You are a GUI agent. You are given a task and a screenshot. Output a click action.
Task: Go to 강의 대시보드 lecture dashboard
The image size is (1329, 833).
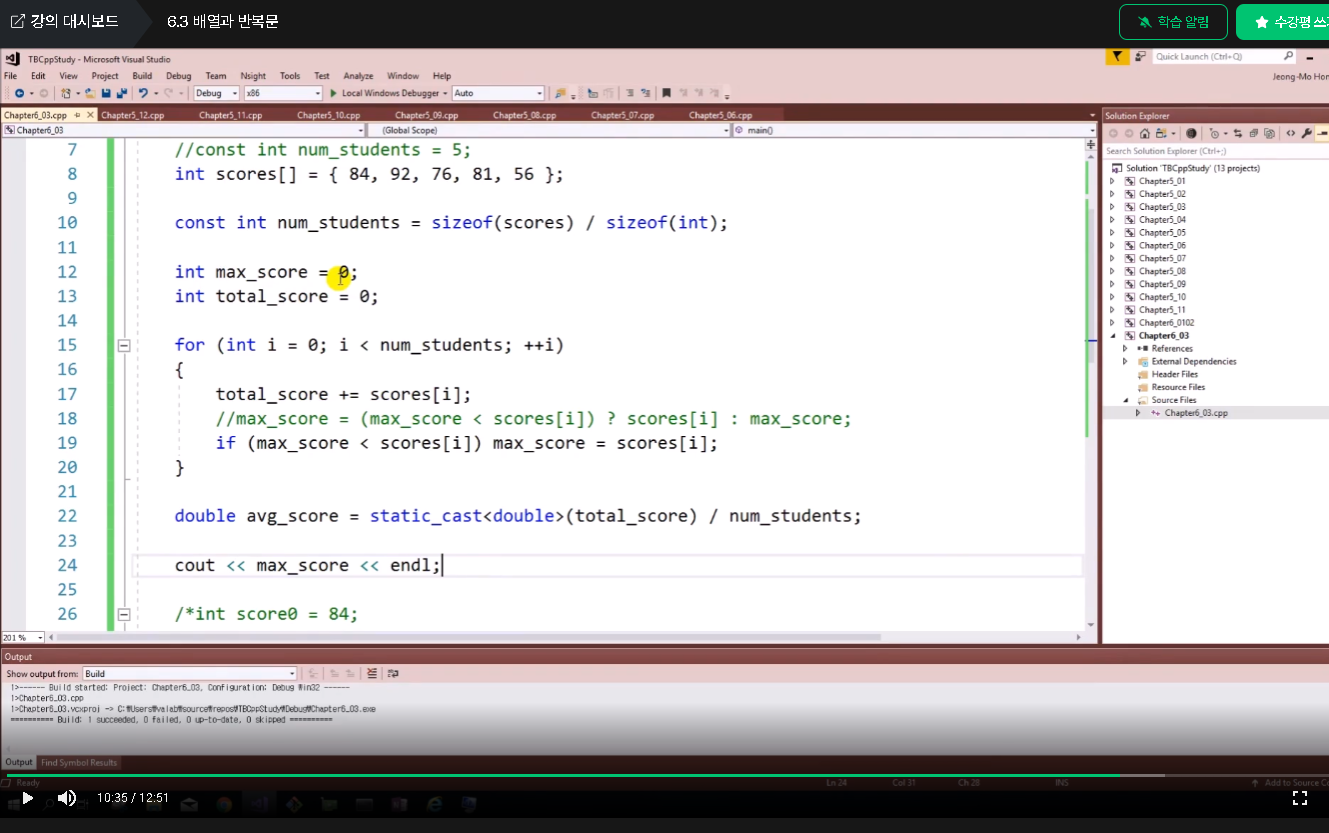(65, 21)
